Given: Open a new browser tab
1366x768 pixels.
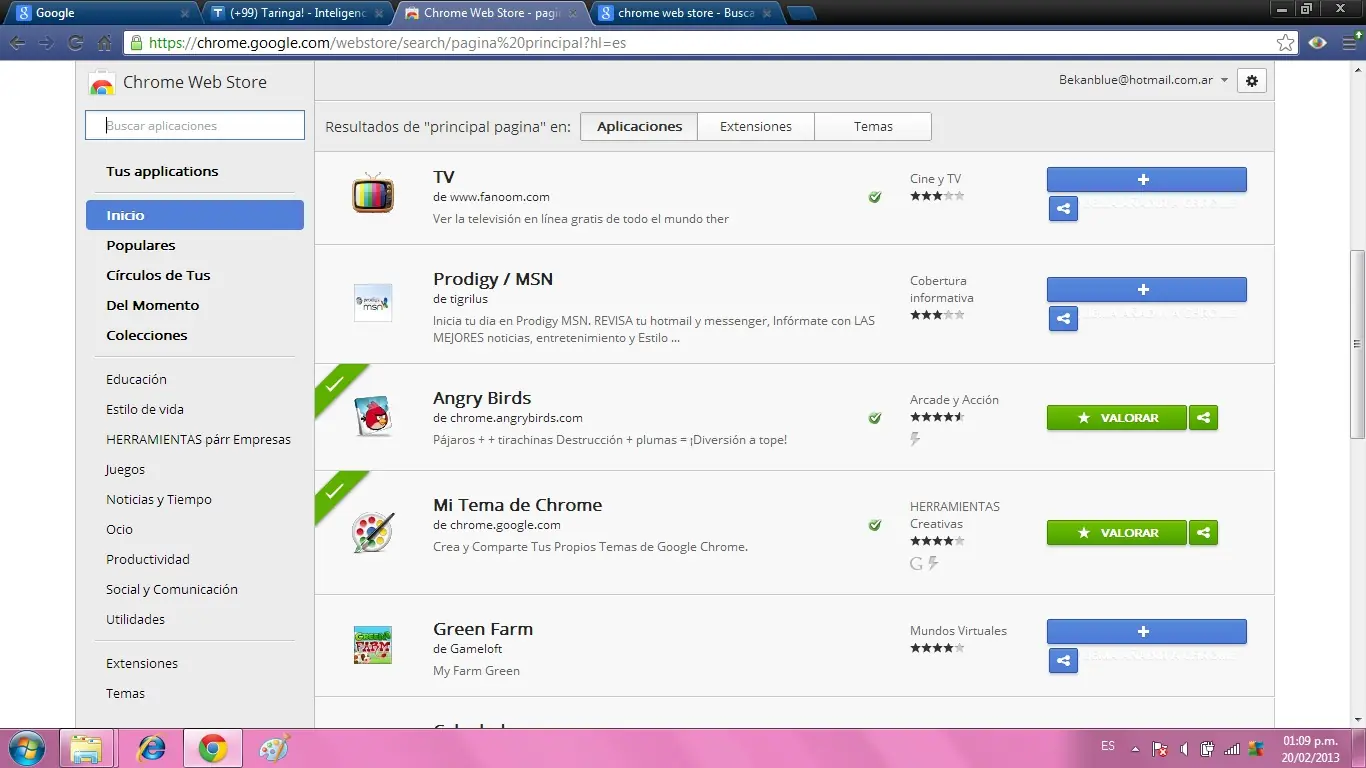Looking at the screenshot, I should 802,13.
